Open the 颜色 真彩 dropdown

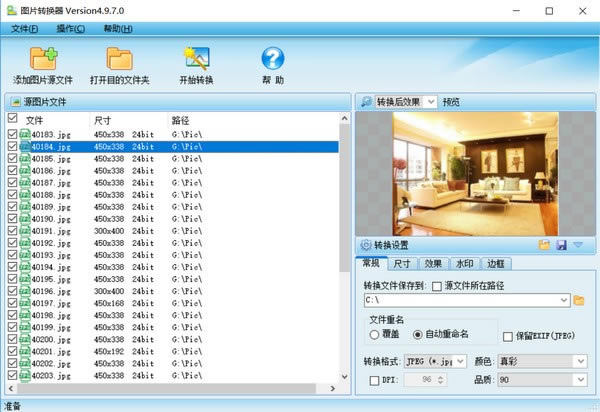[x=580, y=361]
